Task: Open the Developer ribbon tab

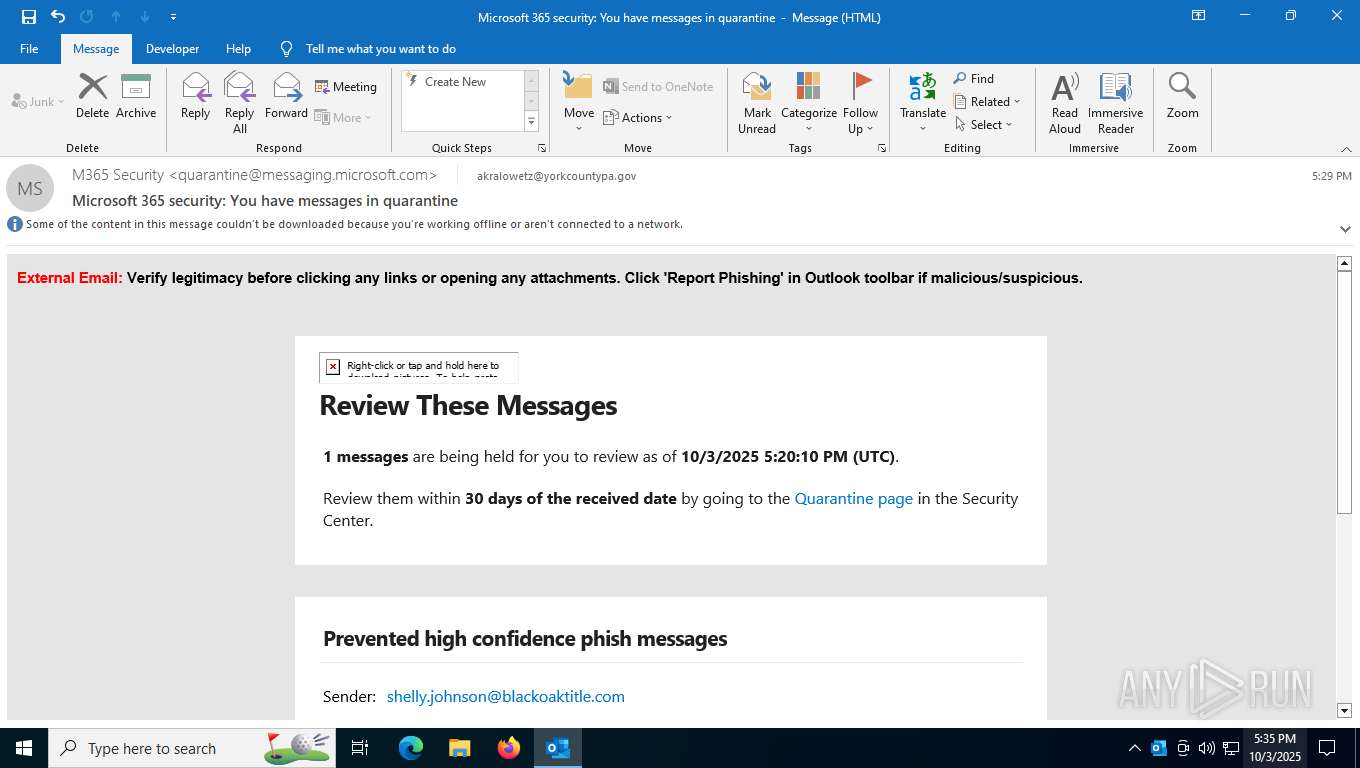Action: tap(172, 49)
